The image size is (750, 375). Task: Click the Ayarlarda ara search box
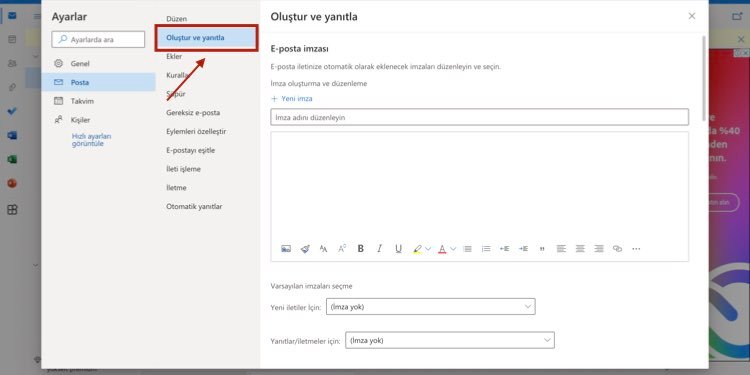point(98,40)
